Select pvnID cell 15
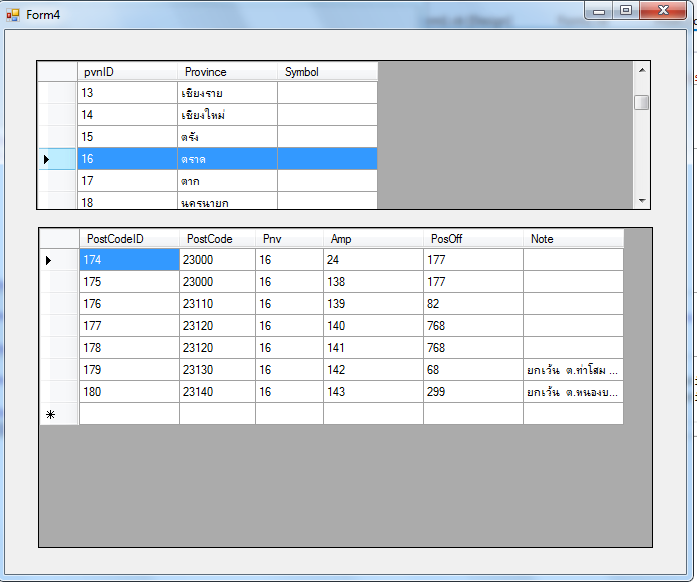 coord(128,137)
